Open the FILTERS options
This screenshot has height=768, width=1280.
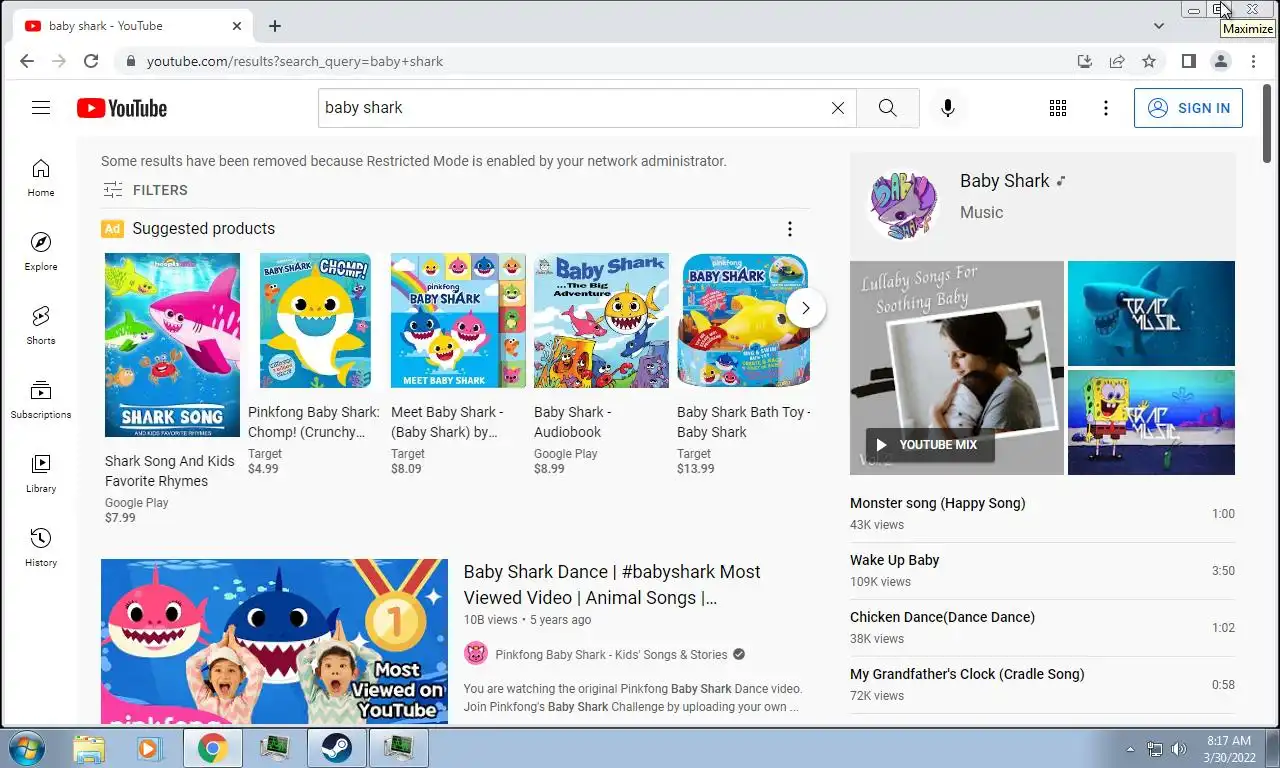tap(145, 190)
